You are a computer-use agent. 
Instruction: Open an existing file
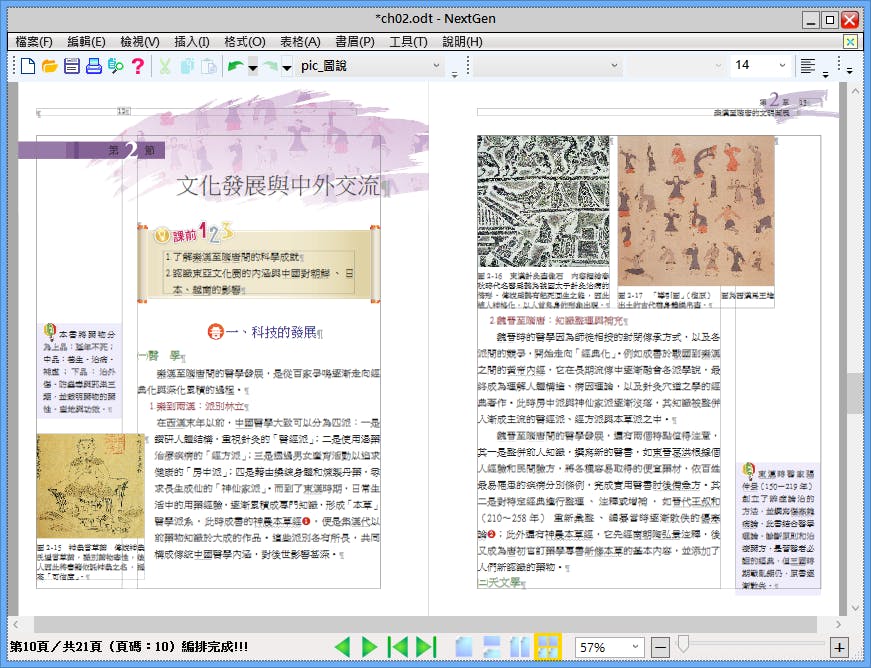(x=50, y=66)
